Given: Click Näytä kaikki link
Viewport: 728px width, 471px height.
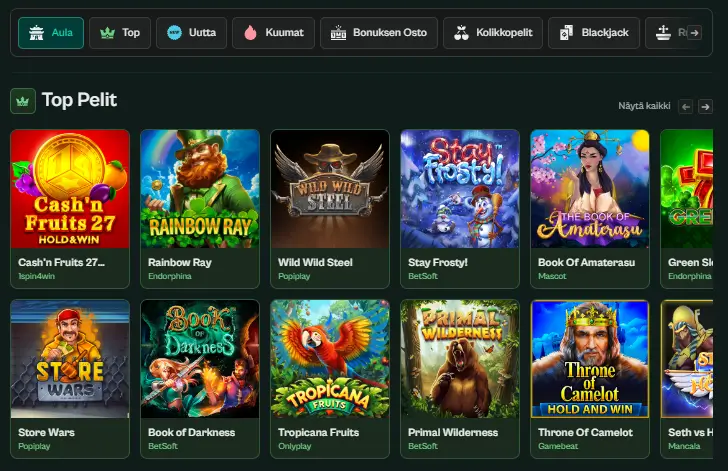Looking at the screenshot, I should pyautogui.click(x=644, y=106).
